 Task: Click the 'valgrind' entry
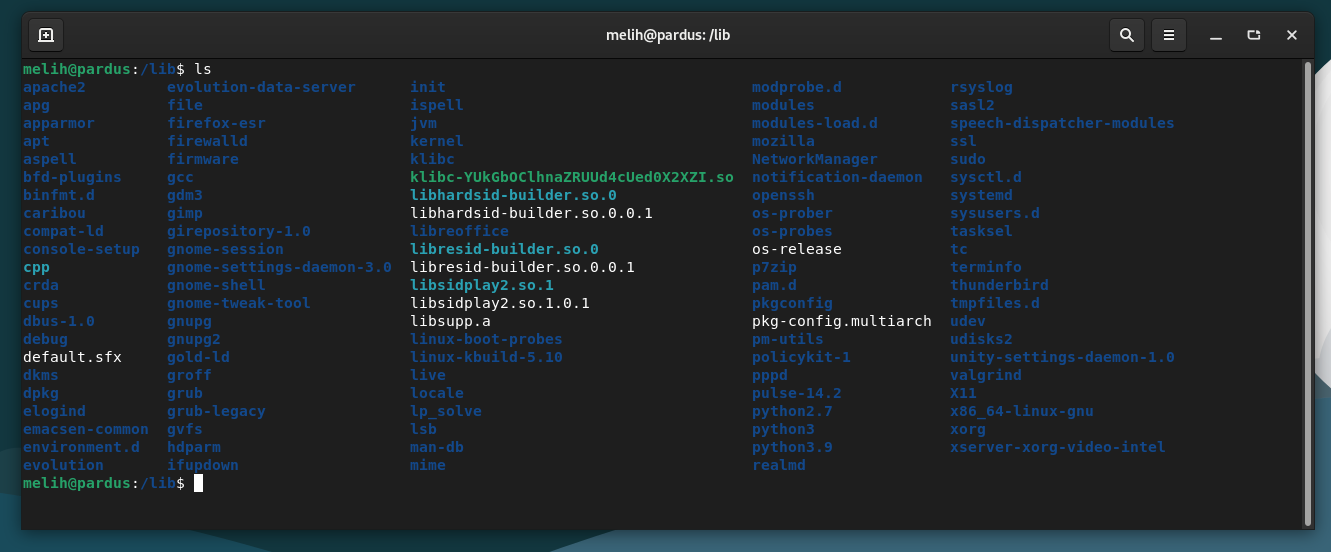tap(986, 375)
